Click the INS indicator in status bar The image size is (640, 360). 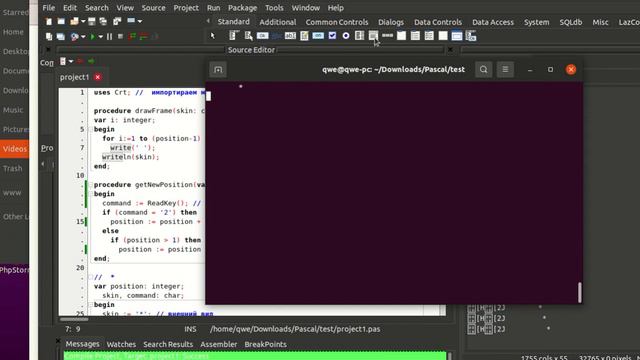pos(190,329)
